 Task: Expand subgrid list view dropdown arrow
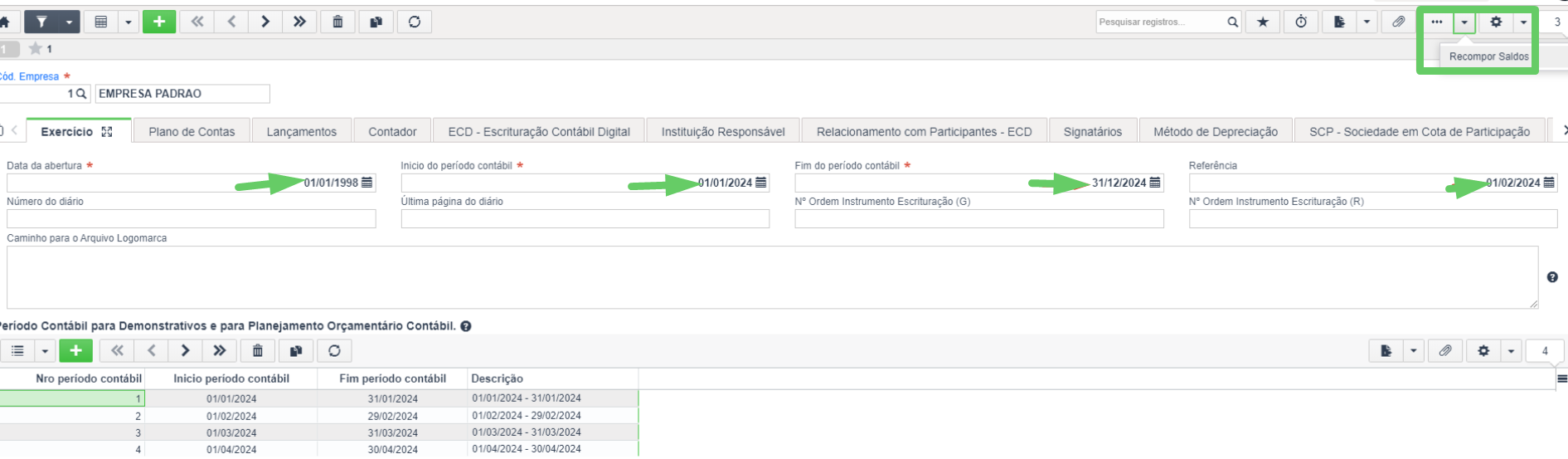point(45,351)
